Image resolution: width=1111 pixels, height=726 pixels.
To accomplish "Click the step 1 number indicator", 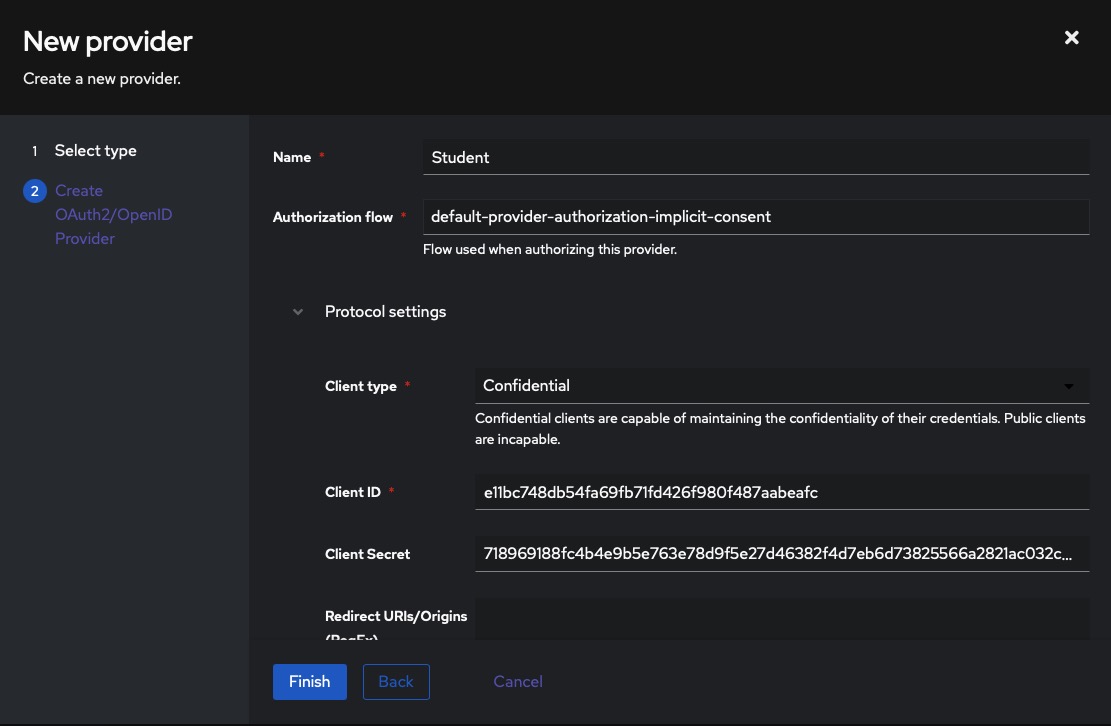I will click(34, 150).
